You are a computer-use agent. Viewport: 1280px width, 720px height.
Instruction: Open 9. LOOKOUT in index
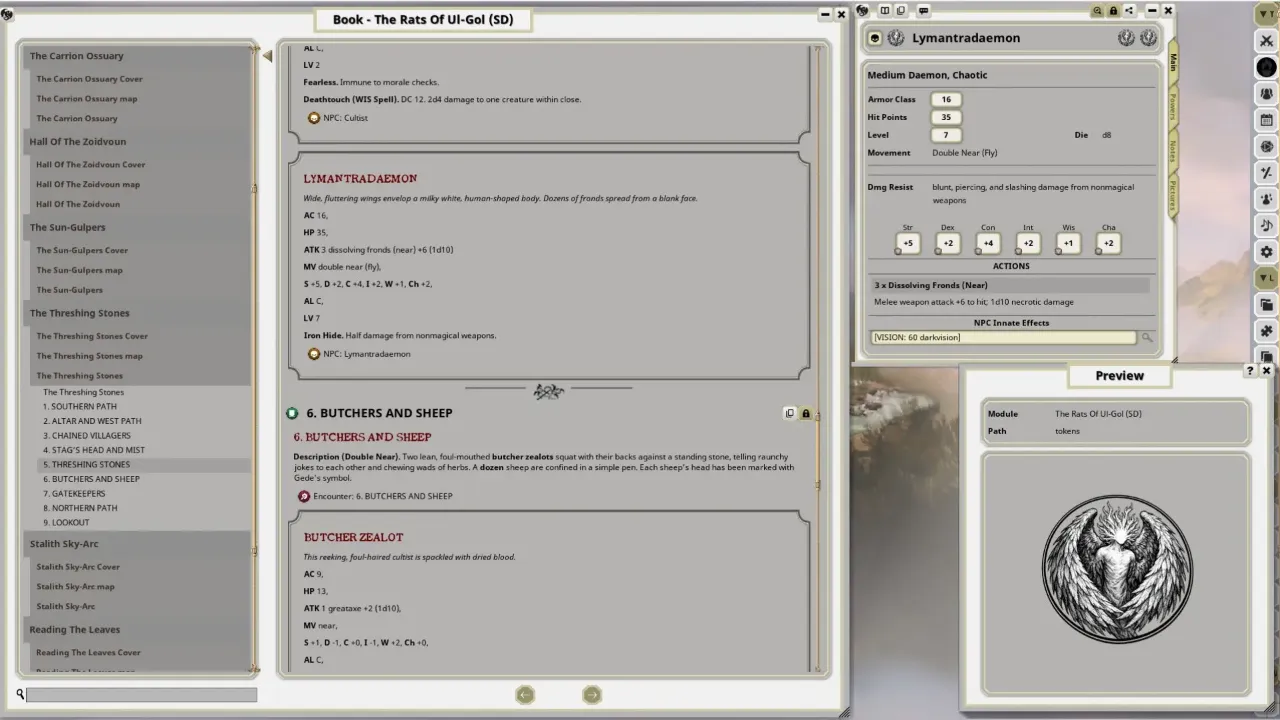[x=66, y=523]
